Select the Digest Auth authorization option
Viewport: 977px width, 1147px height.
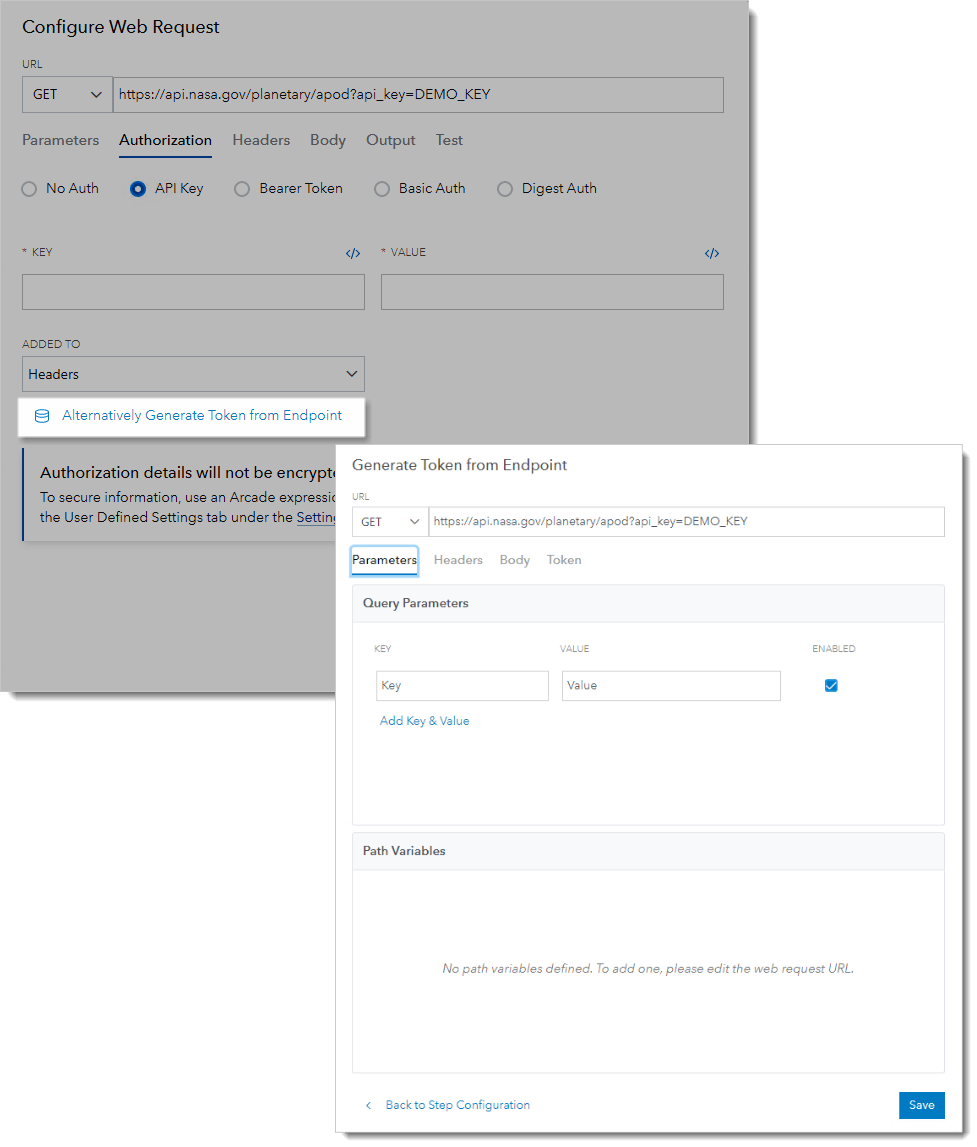click(504, 188)
